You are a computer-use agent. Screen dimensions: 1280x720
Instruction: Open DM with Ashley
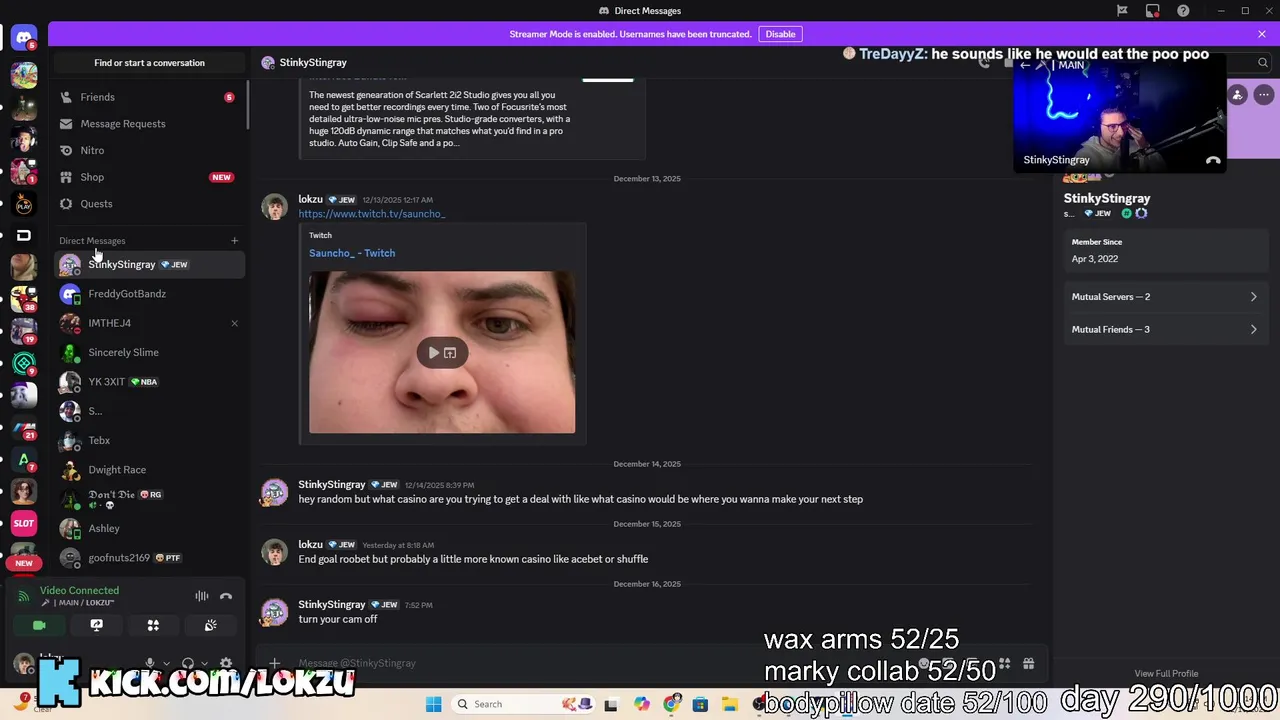tap(148, 528)
